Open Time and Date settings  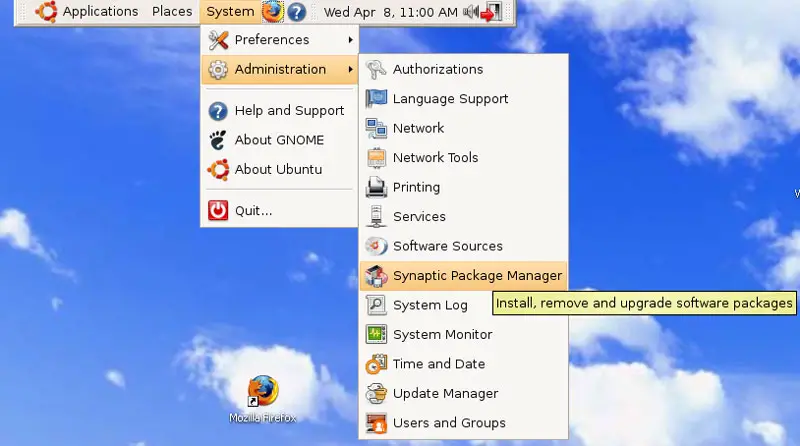click(463, 364)
